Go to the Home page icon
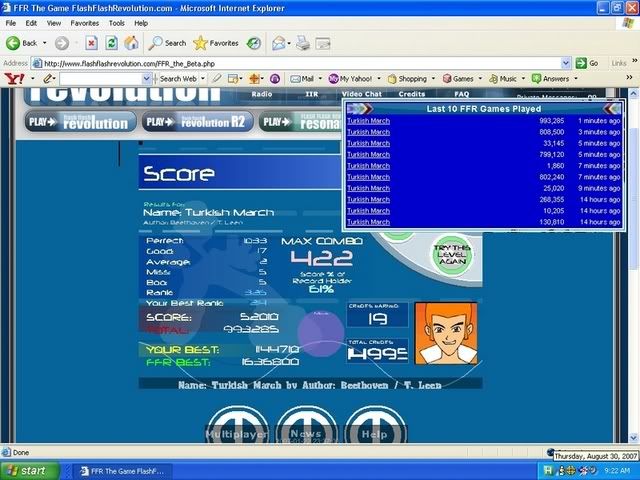 coord(131,43)
